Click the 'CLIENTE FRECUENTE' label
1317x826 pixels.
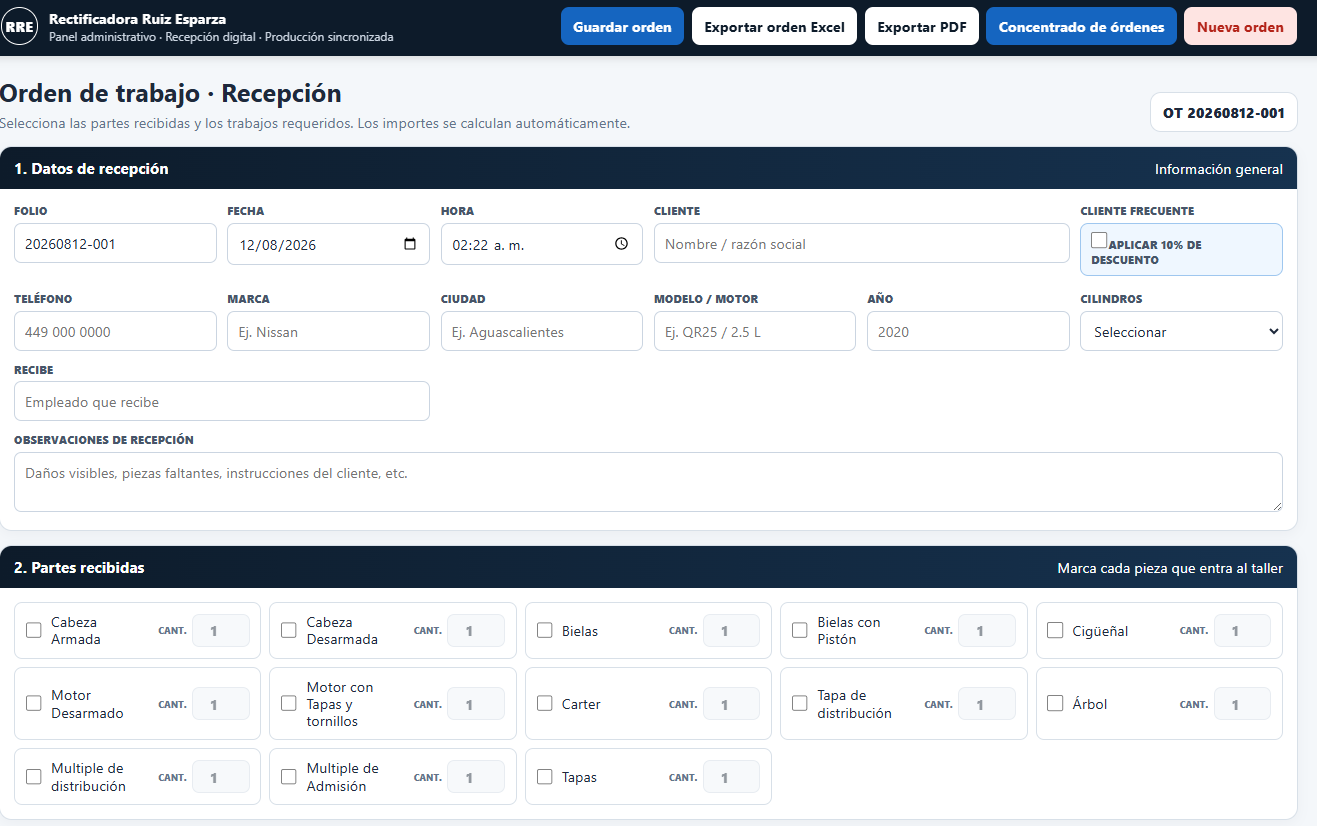1137,211
